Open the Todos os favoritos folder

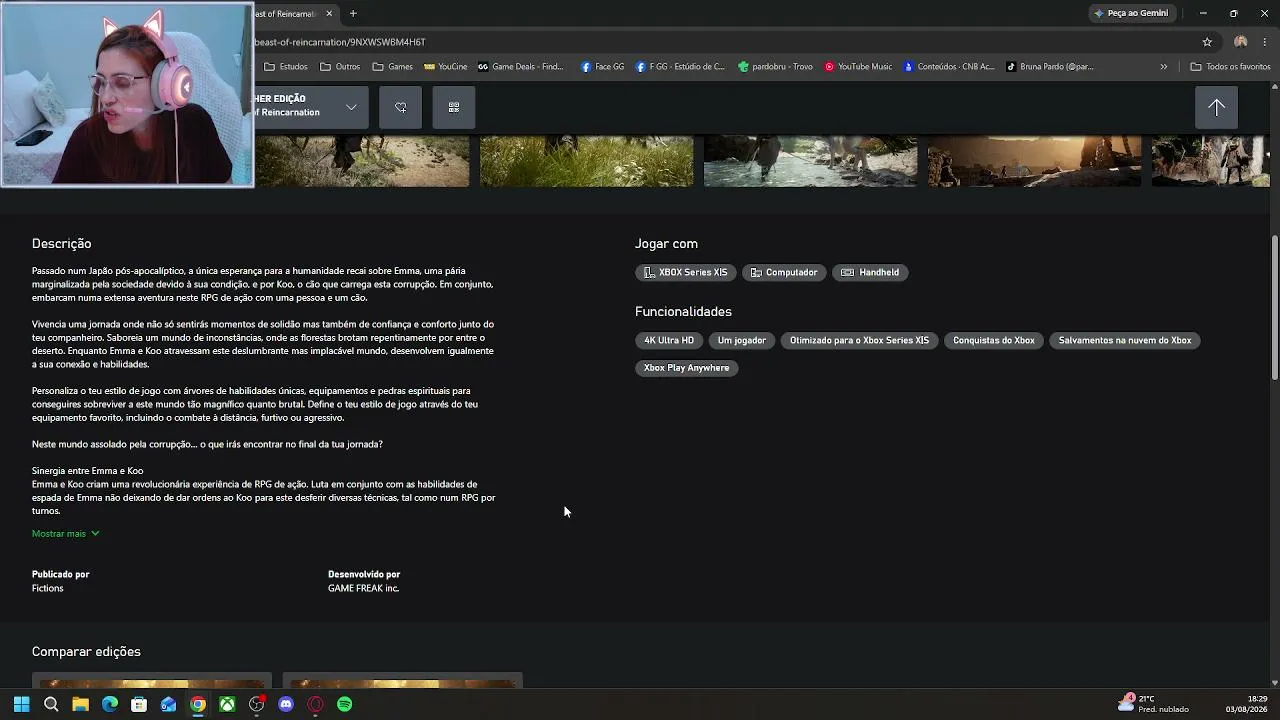1230,67
